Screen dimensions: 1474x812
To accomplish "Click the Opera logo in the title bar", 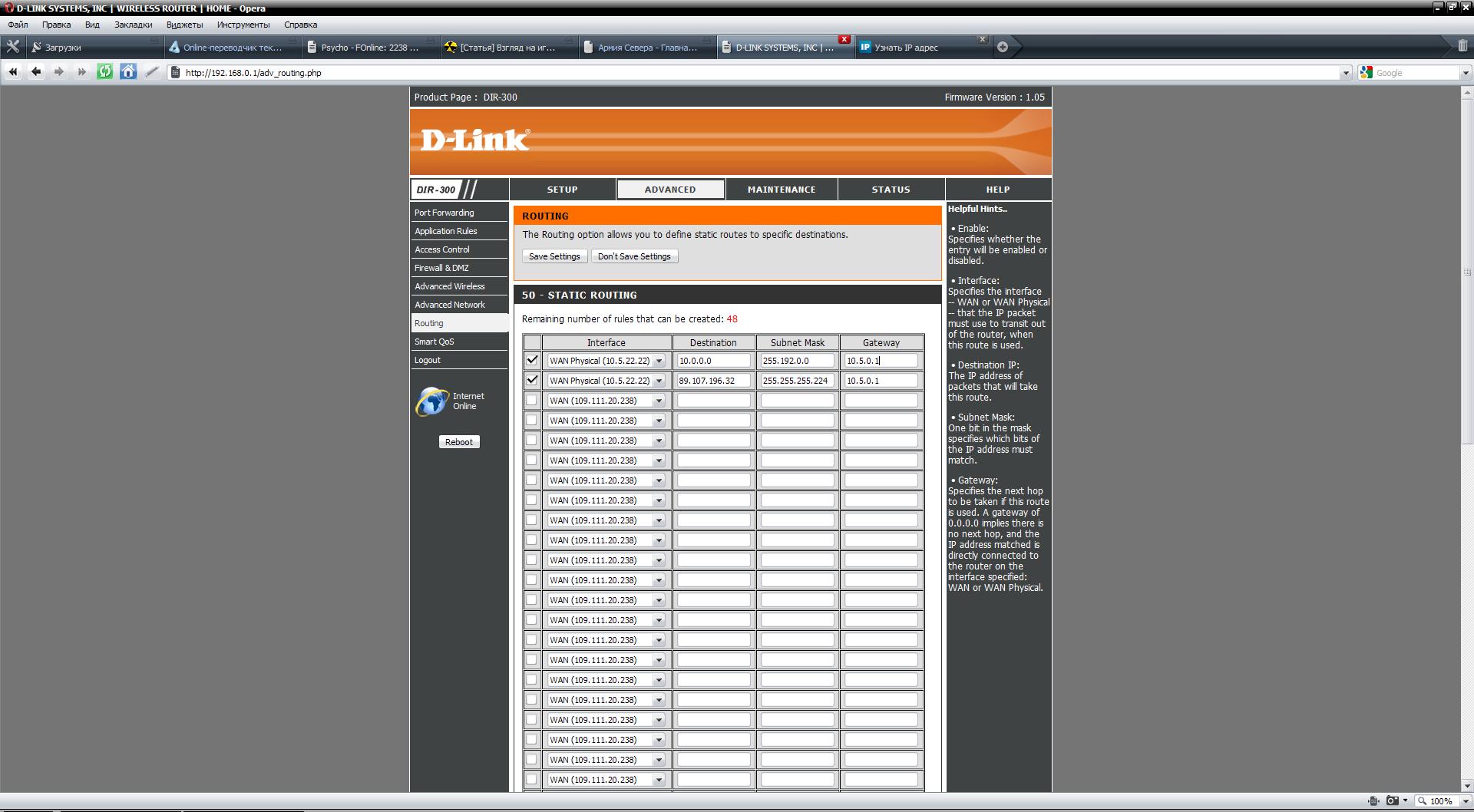I will (8, 8).
